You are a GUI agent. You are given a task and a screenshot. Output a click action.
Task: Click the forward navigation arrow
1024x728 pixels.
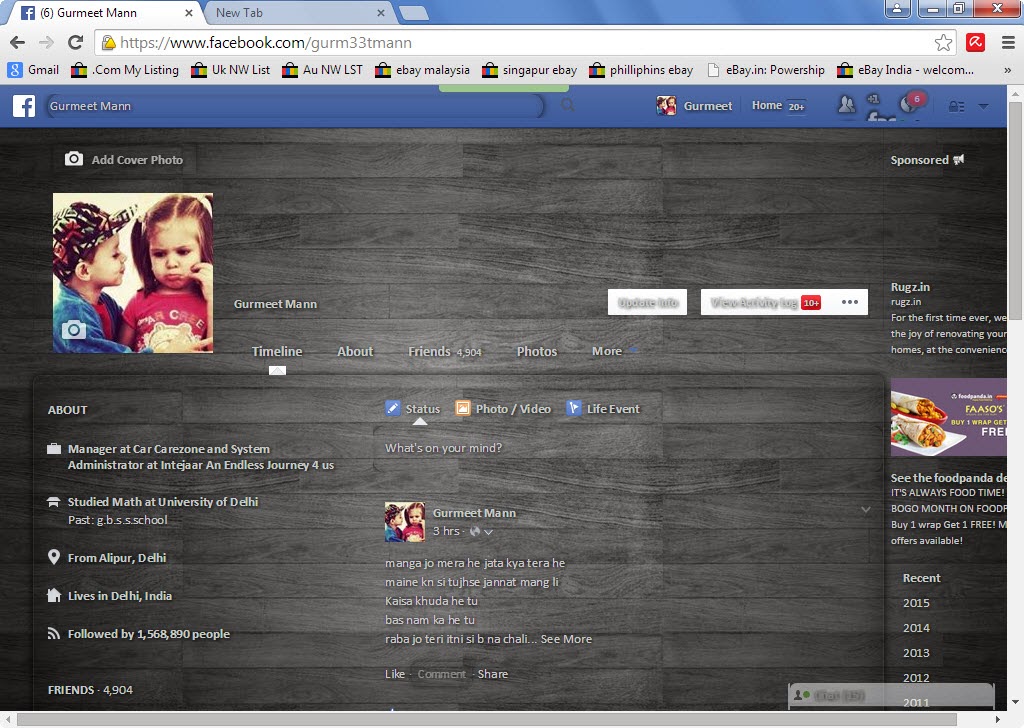point(46,43)
